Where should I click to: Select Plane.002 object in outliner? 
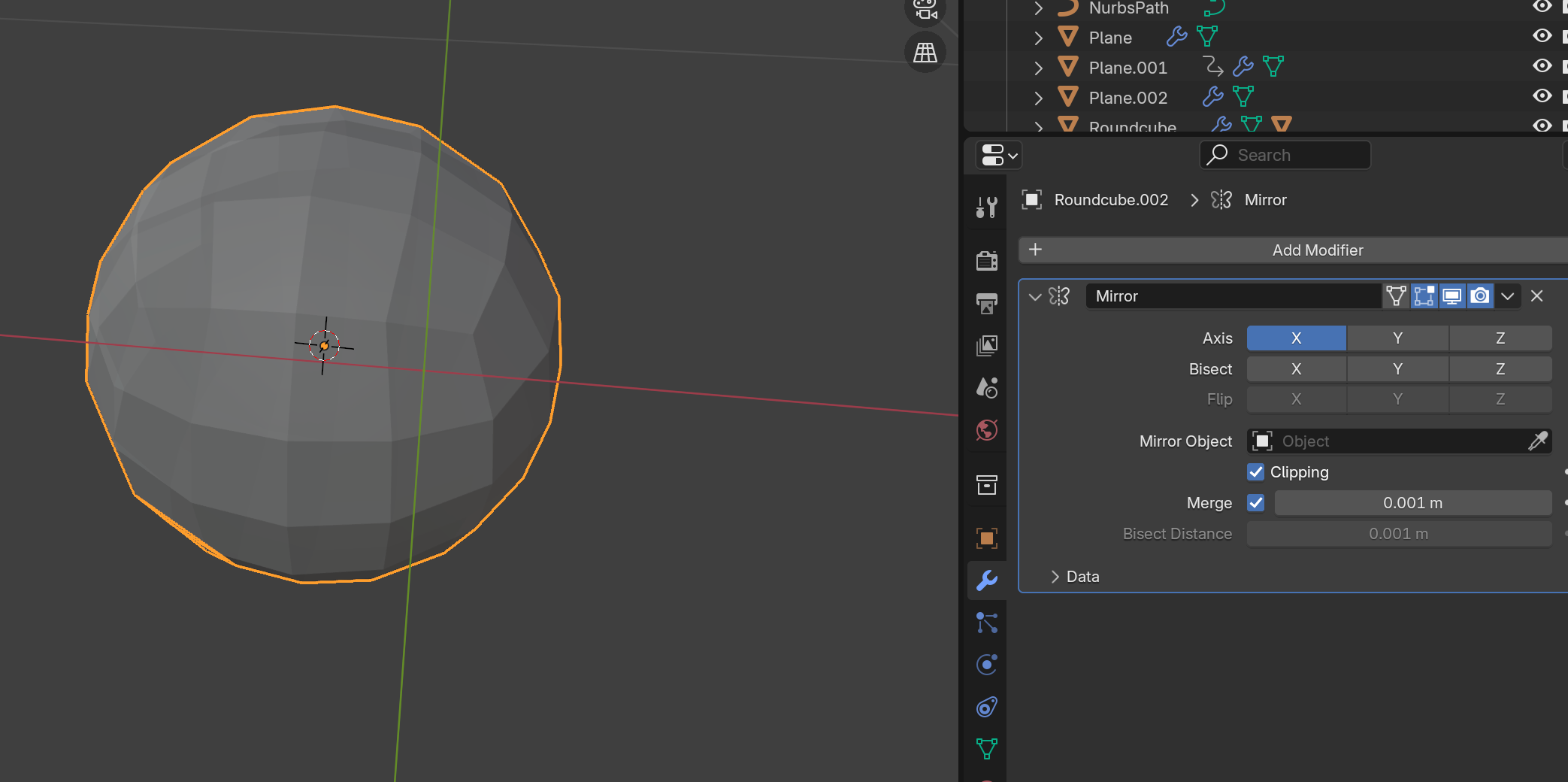point(1128,98)
